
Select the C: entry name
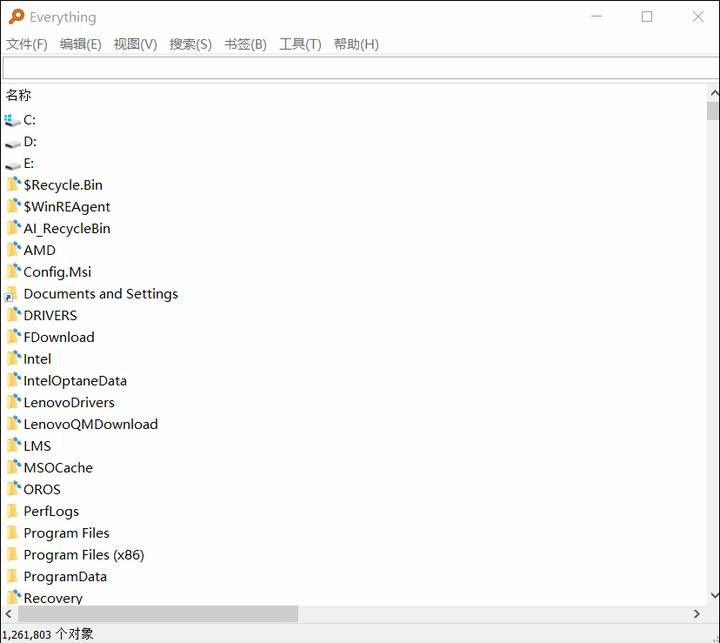point(29,120)
